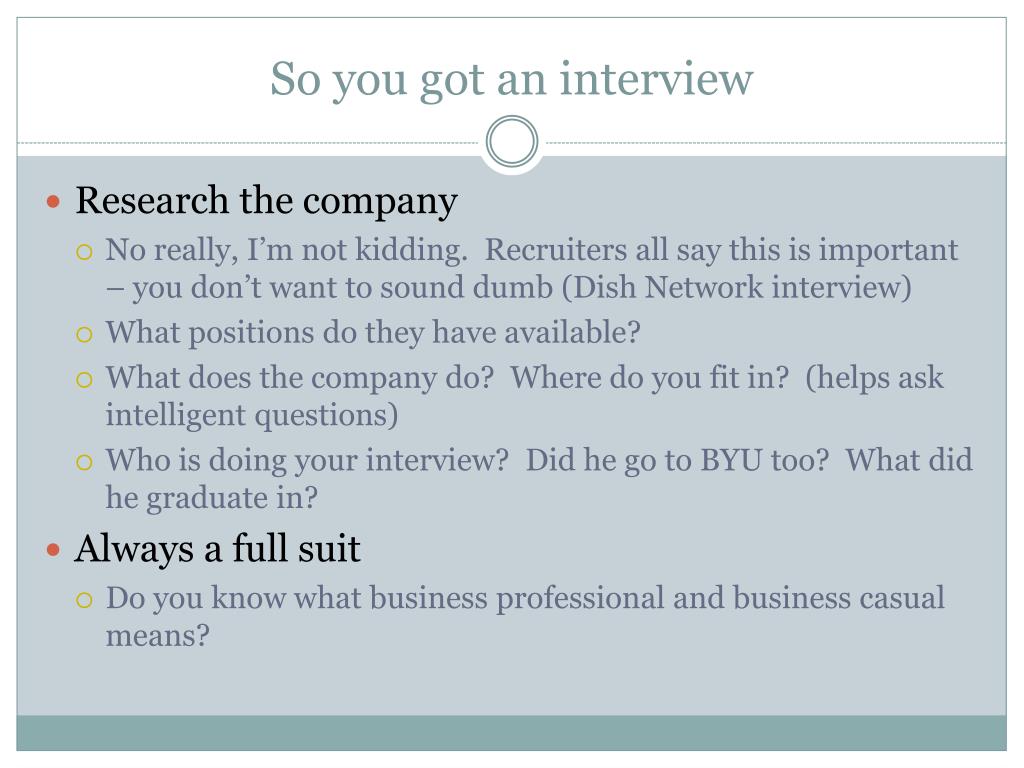This screenshot has width=1024, height=768.
Task: Click "business professional and business casual" text
Action: tap(657, 599)
